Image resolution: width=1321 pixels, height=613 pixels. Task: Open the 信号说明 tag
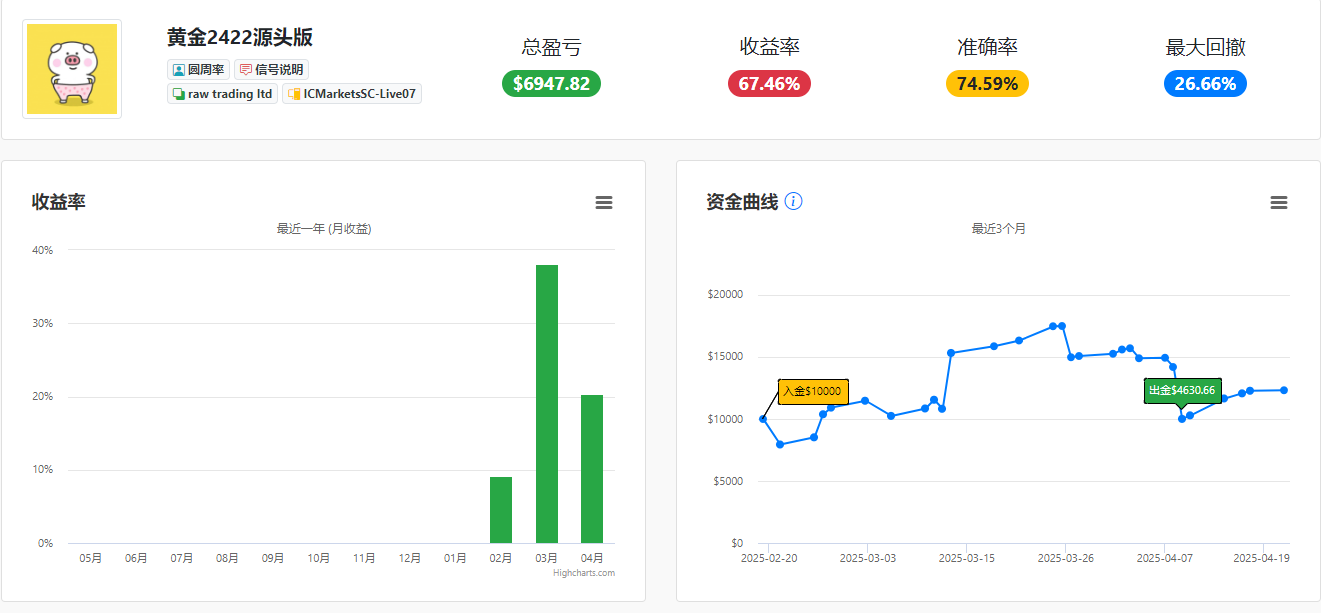pos(271,70)
